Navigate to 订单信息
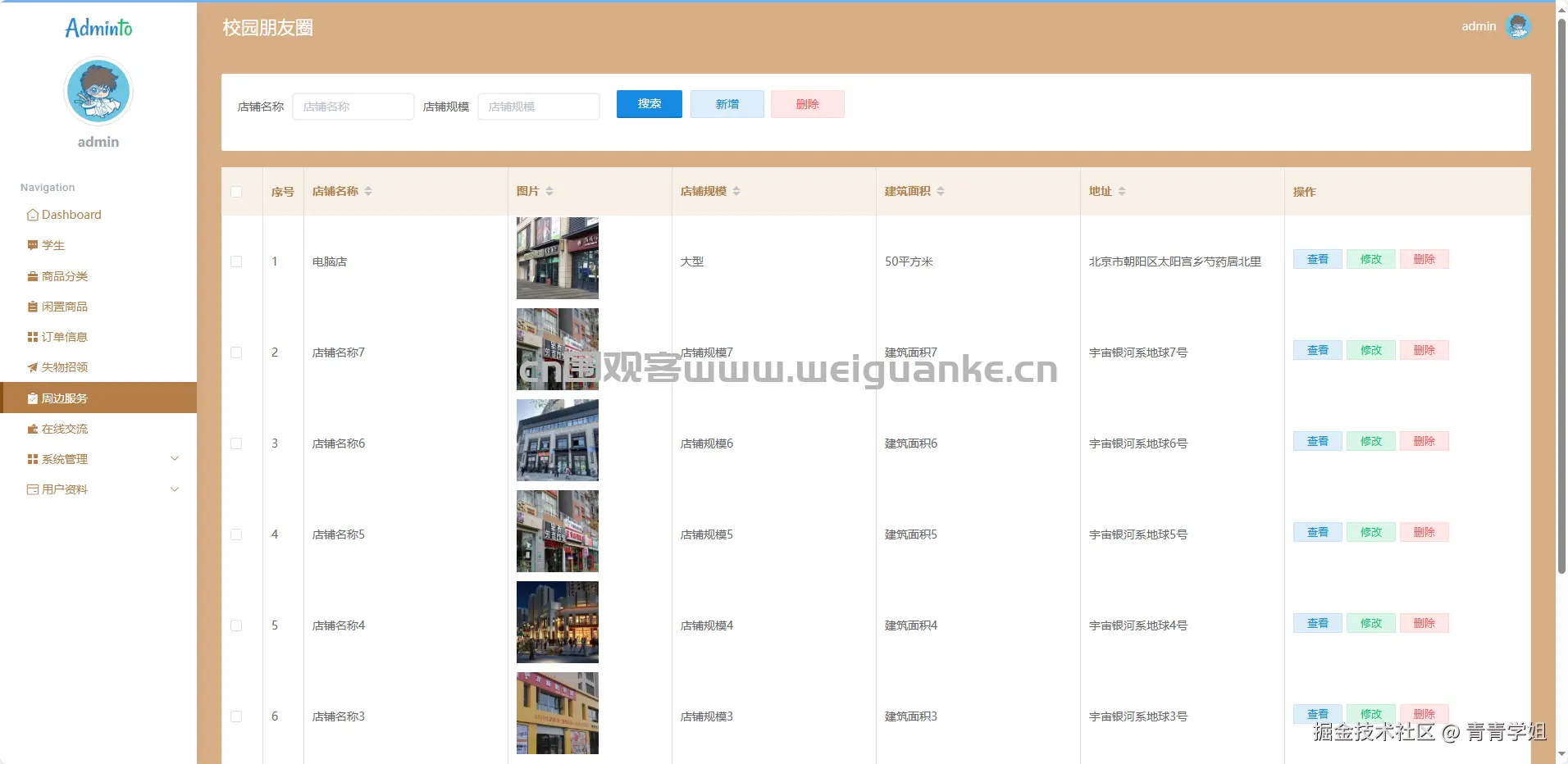This screenshot has width=1568, height=764. [98, 337]
